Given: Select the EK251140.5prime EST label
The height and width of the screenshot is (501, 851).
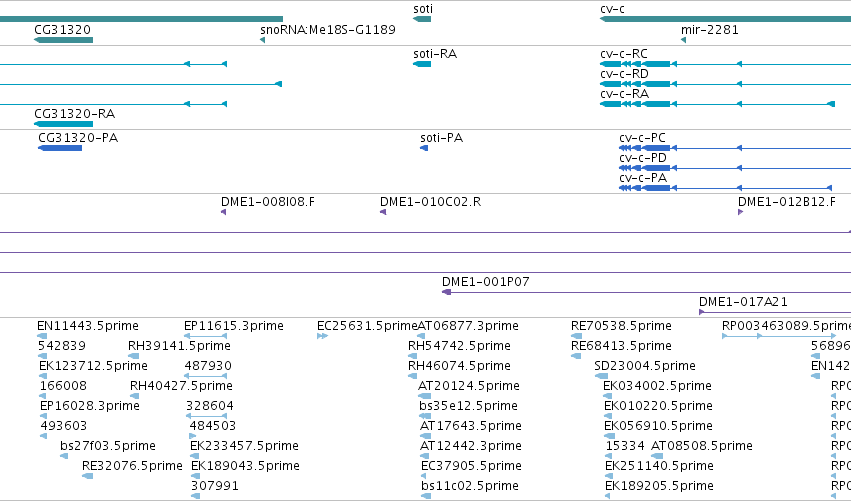Looking at the screenshot, I should 659,466.
